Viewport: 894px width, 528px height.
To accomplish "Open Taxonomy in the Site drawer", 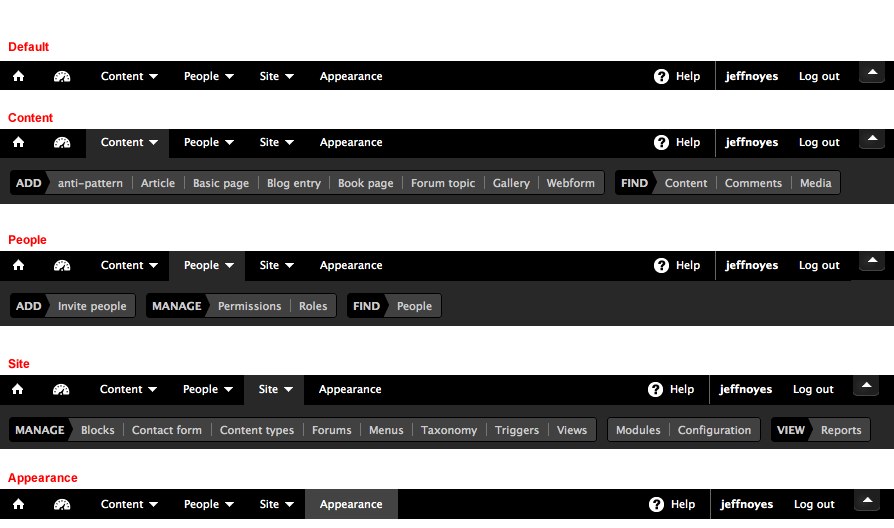I will pos(449,430).
